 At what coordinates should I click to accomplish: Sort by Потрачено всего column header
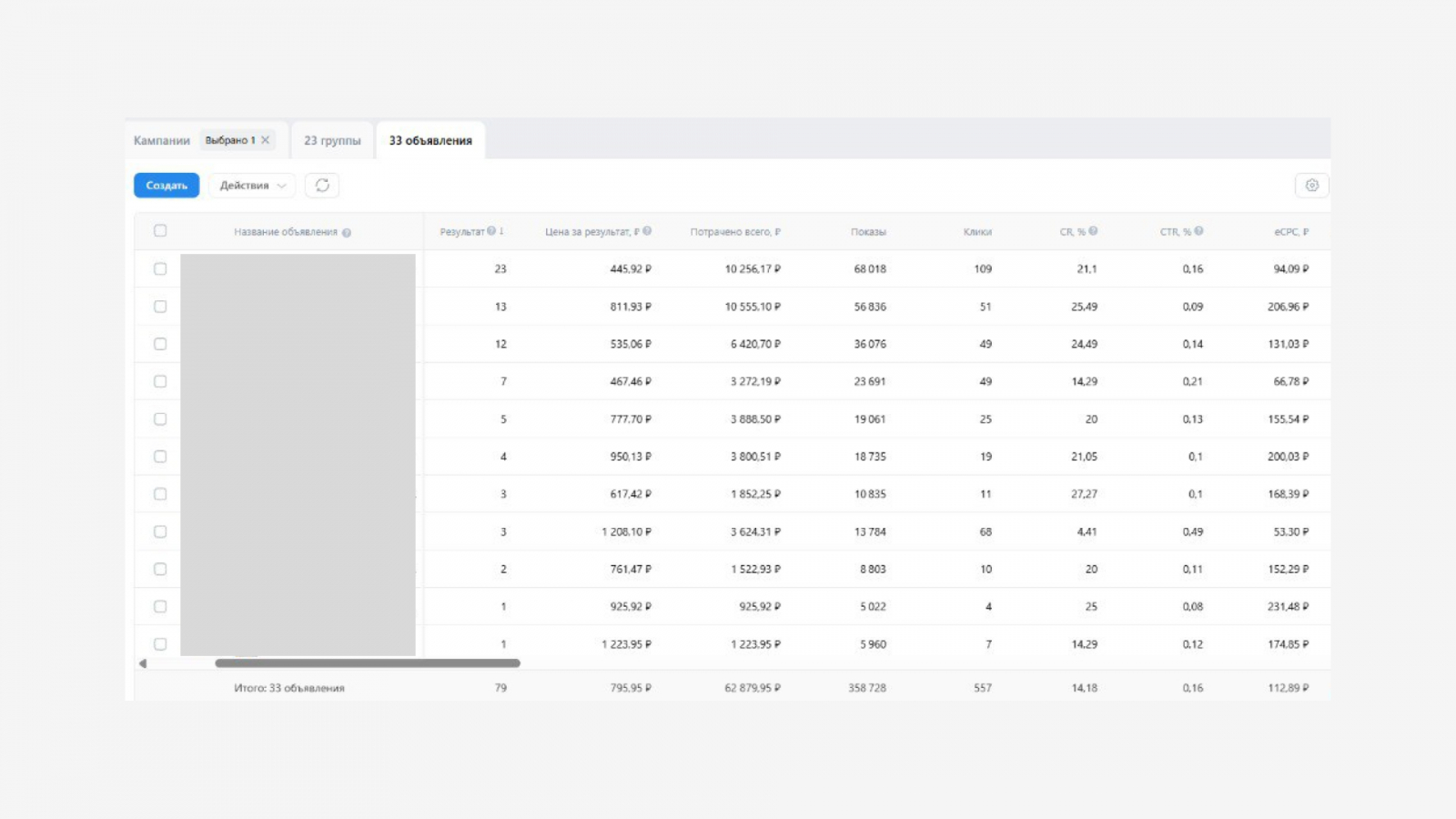tap(735, 232)
